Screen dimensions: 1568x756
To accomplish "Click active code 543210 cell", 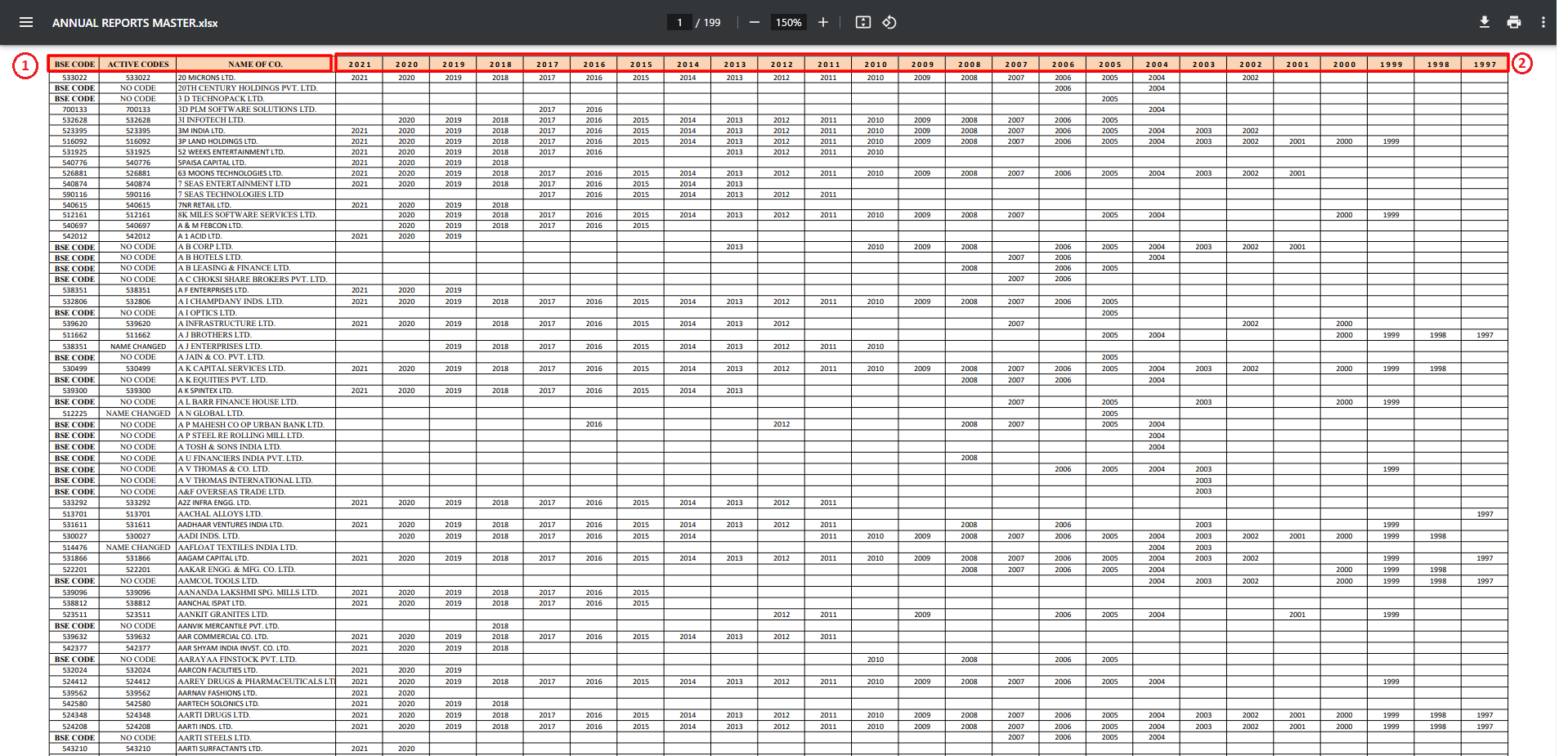I will [138, 749].
